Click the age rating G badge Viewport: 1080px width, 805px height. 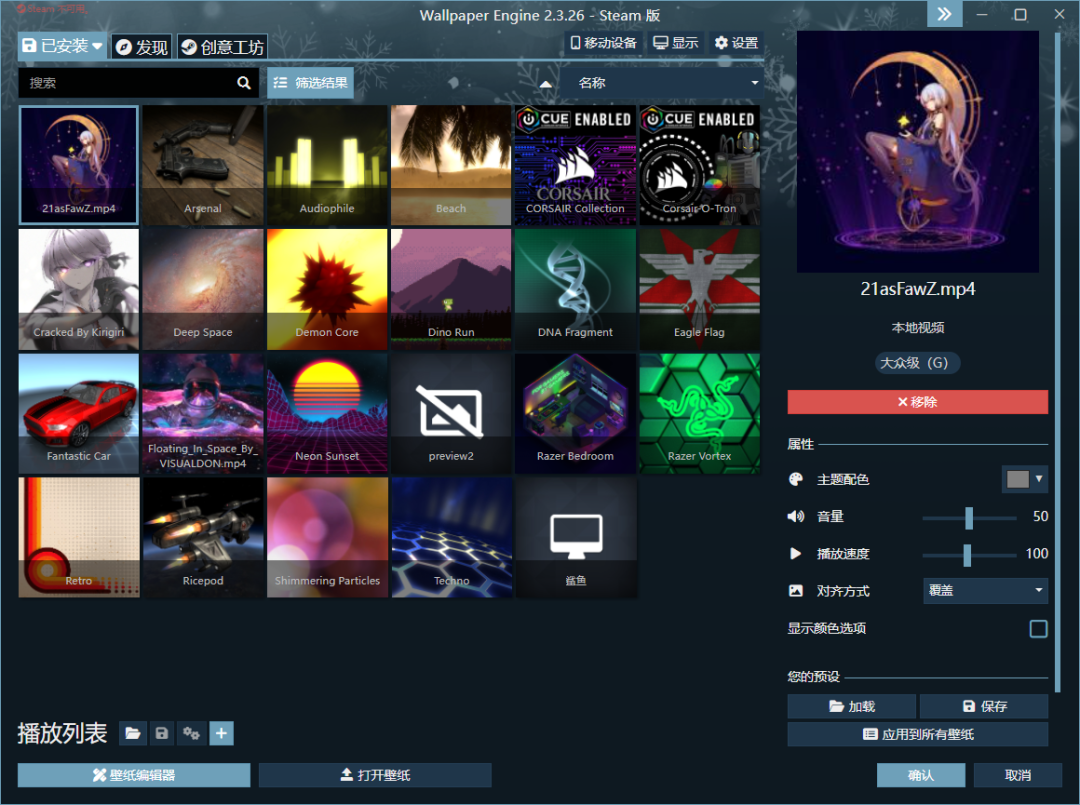[x=917, y=363]
